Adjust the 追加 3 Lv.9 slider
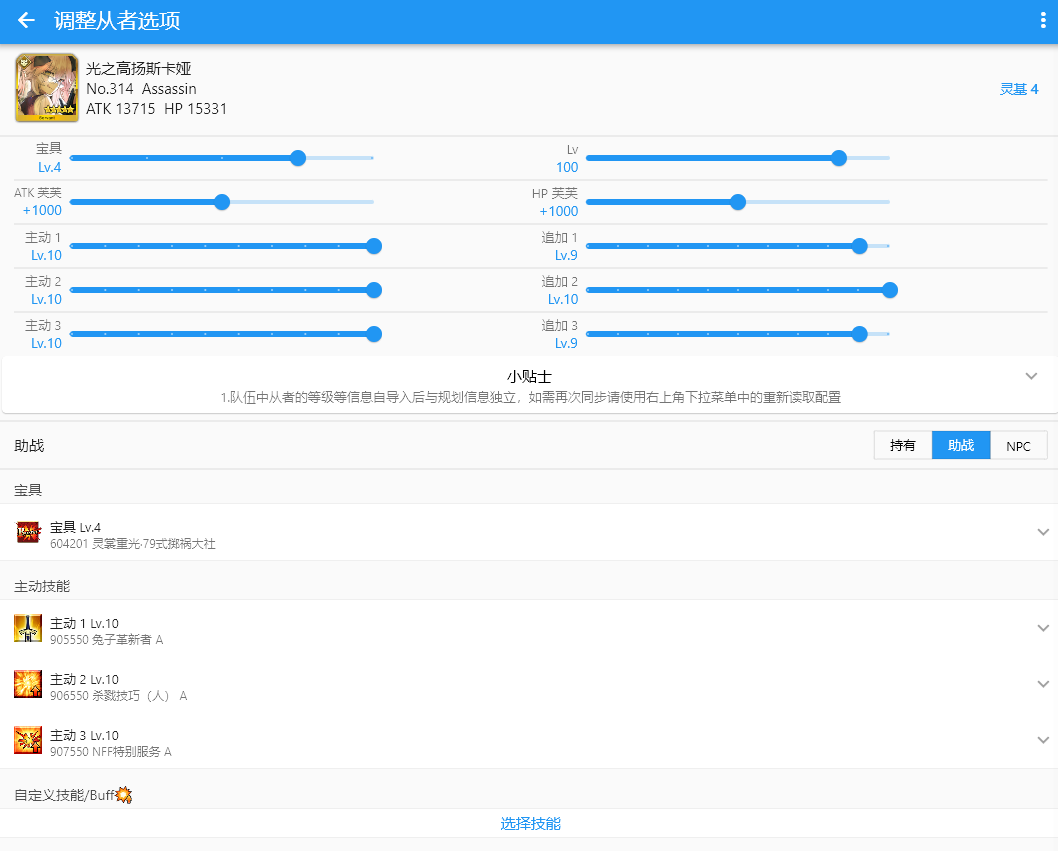Image resolution: width=1058 pixels, height=851 pixels. click(x=737, y=334)
